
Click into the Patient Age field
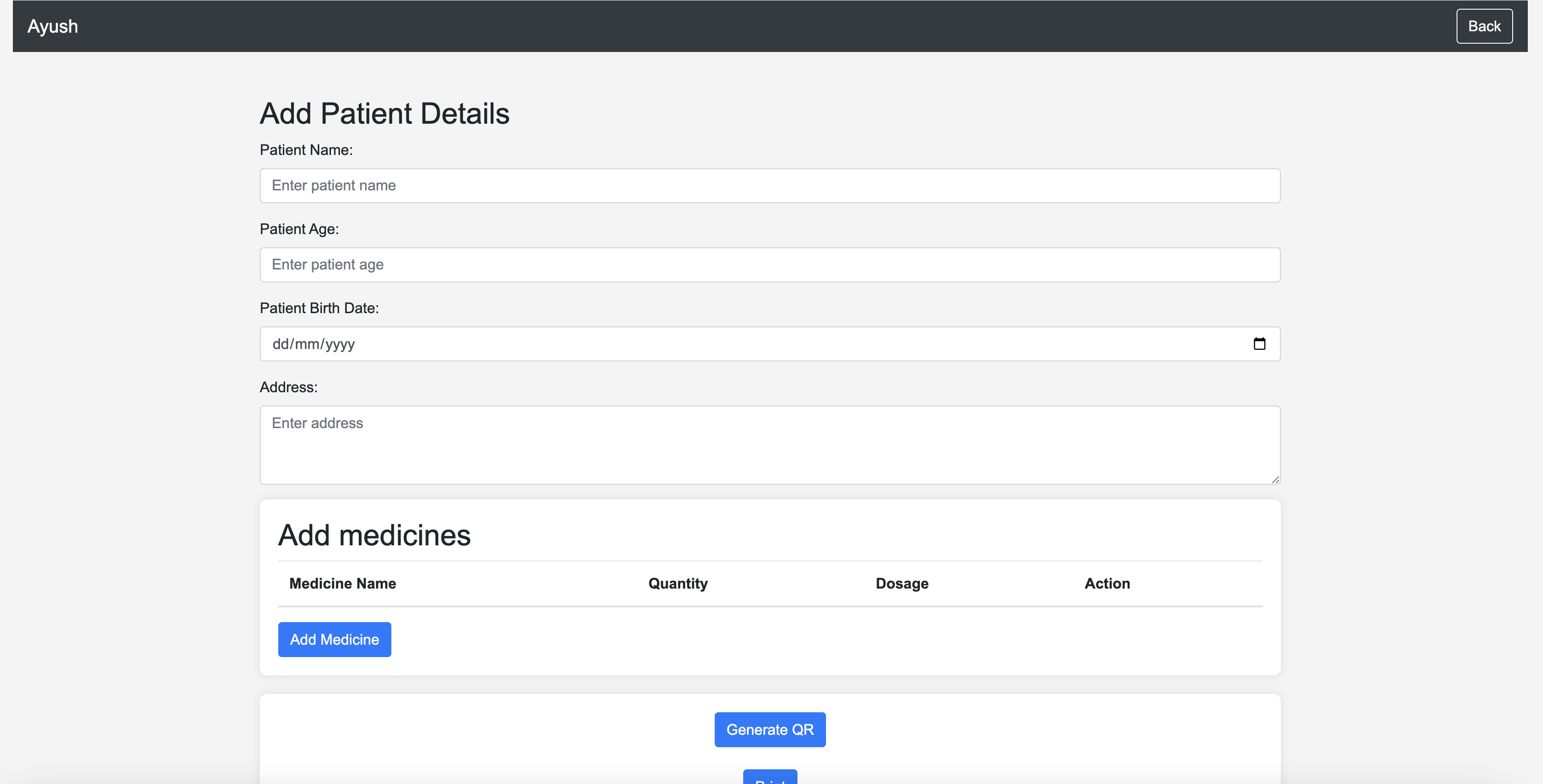click(x=770, y=265)
